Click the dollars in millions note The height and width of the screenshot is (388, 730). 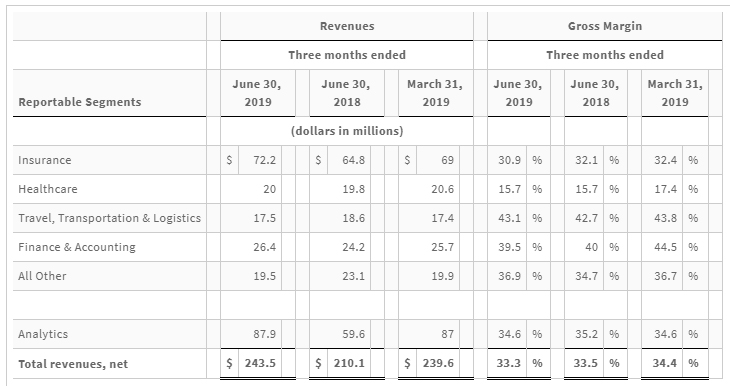click(x=347, y=131)
